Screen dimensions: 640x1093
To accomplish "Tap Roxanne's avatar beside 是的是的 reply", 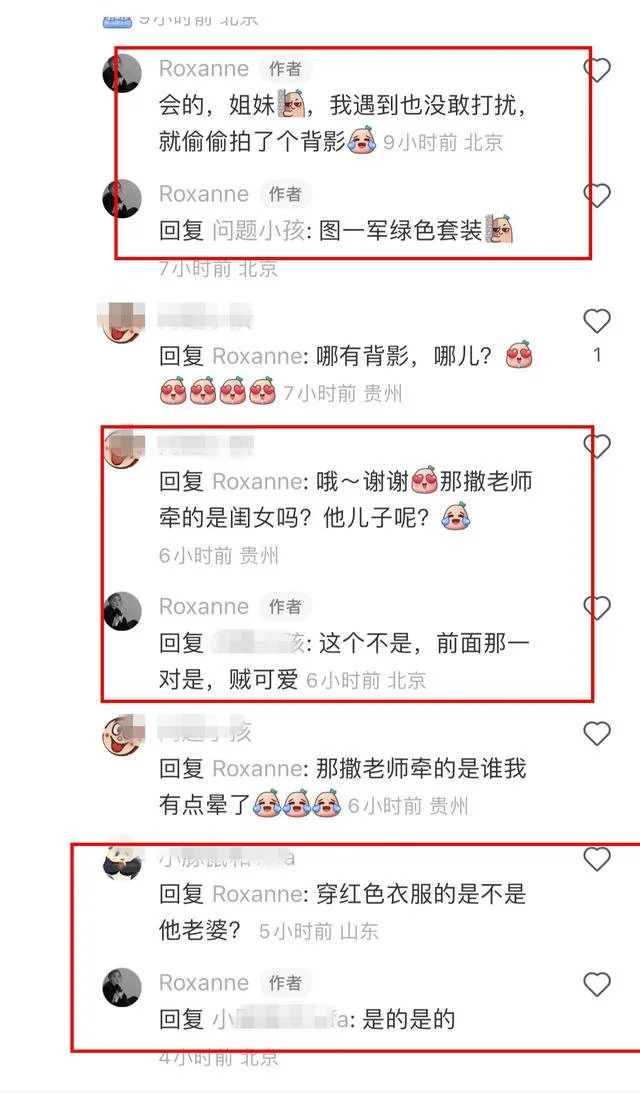I will pos(123,987).
